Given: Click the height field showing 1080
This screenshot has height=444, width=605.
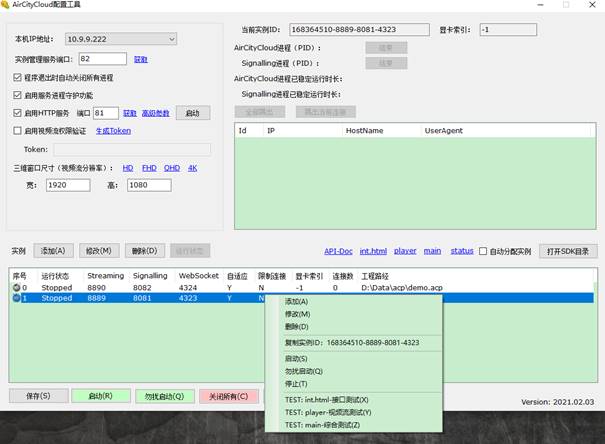Looking at the screenshot, I should pos(149,185).
